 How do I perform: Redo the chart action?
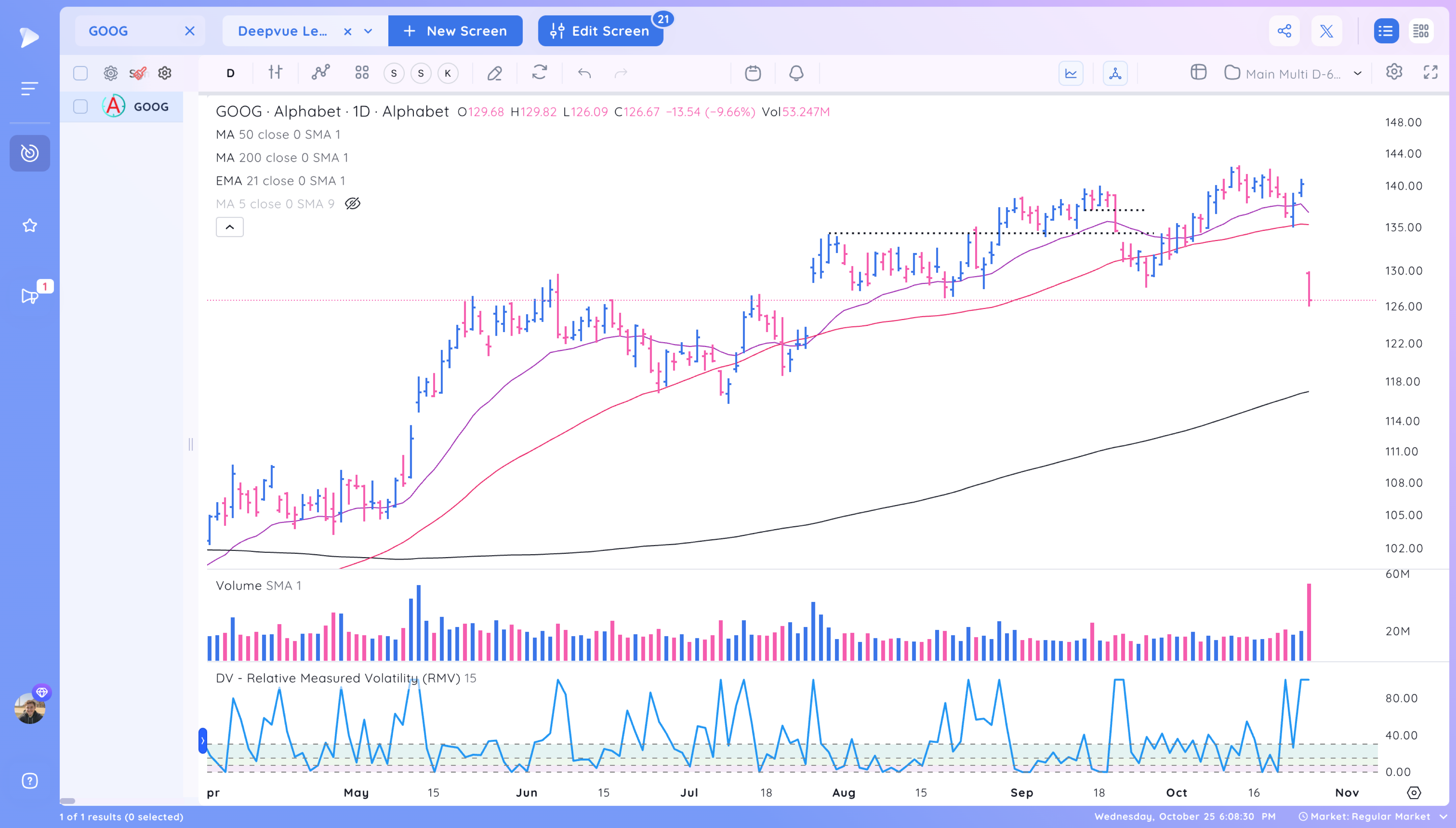point(621,73)
